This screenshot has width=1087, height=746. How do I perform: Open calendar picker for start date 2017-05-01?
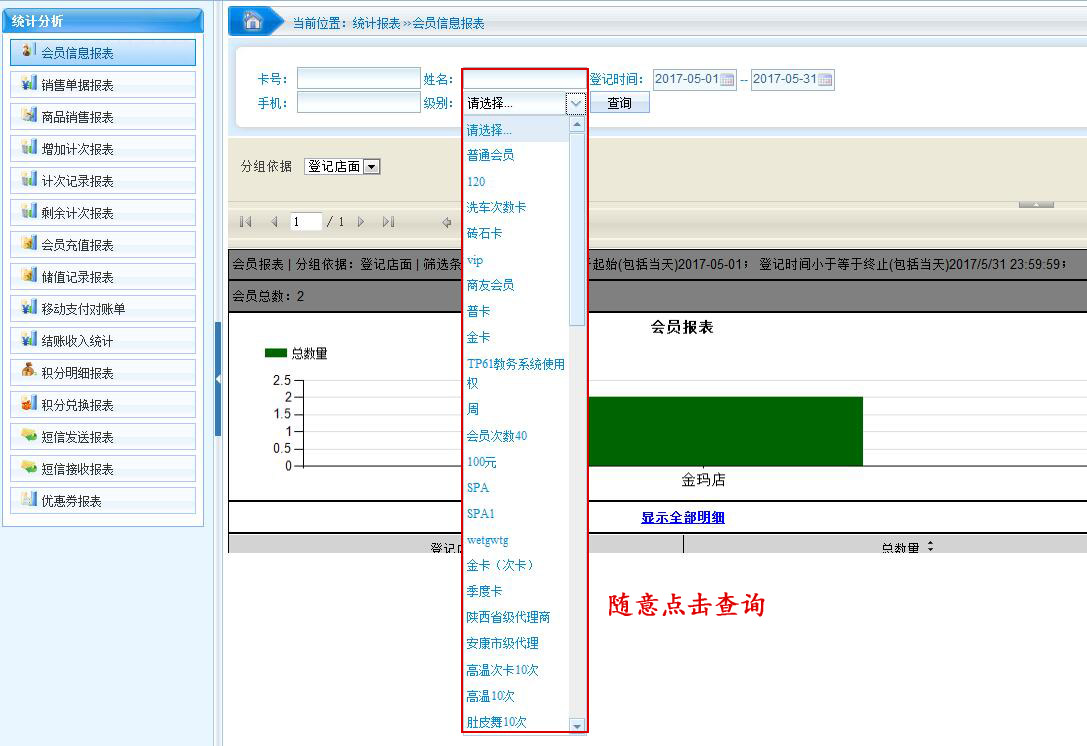(727, 80)
